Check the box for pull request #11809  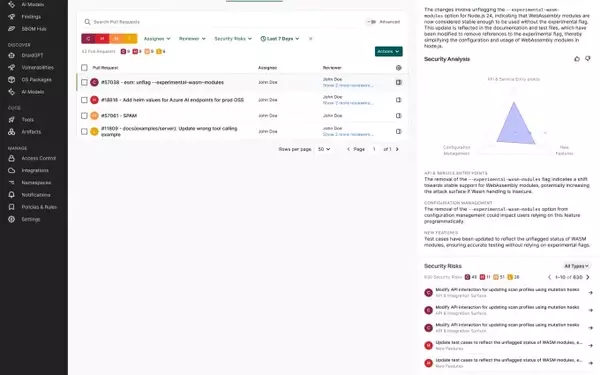(84, 131)
